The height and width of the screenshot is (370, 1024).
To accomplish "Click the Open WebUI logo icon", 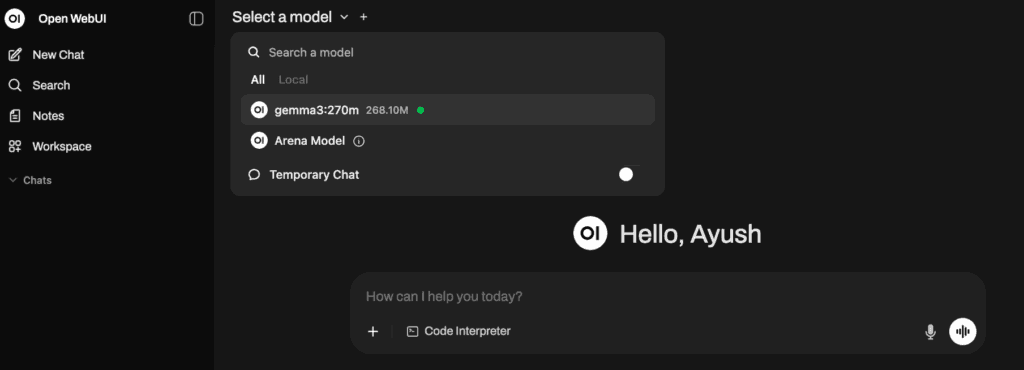I will pos(15,19).
